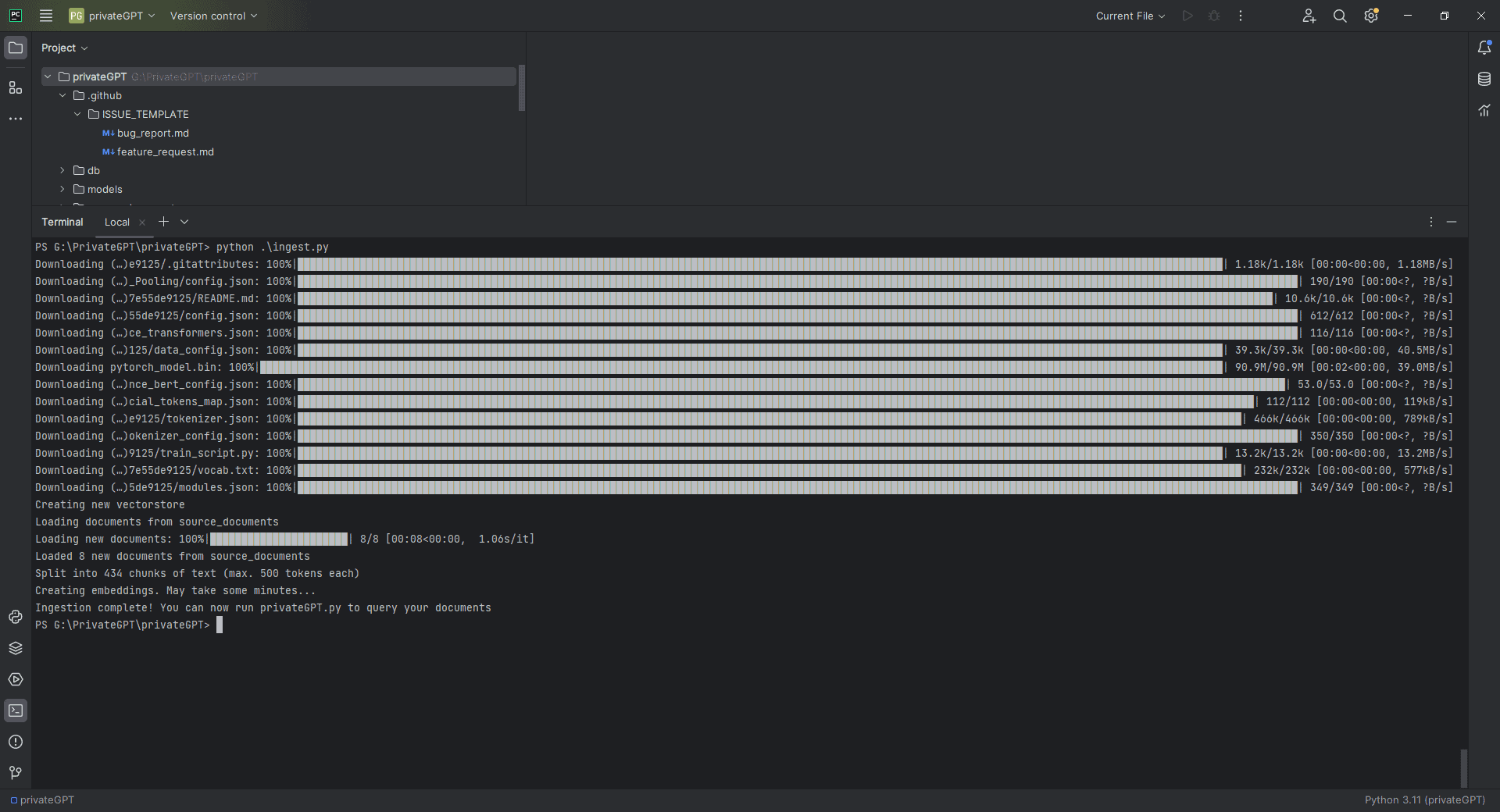Show more tool windows ellipsis
1500x812 pixels.
pos(16,119)
